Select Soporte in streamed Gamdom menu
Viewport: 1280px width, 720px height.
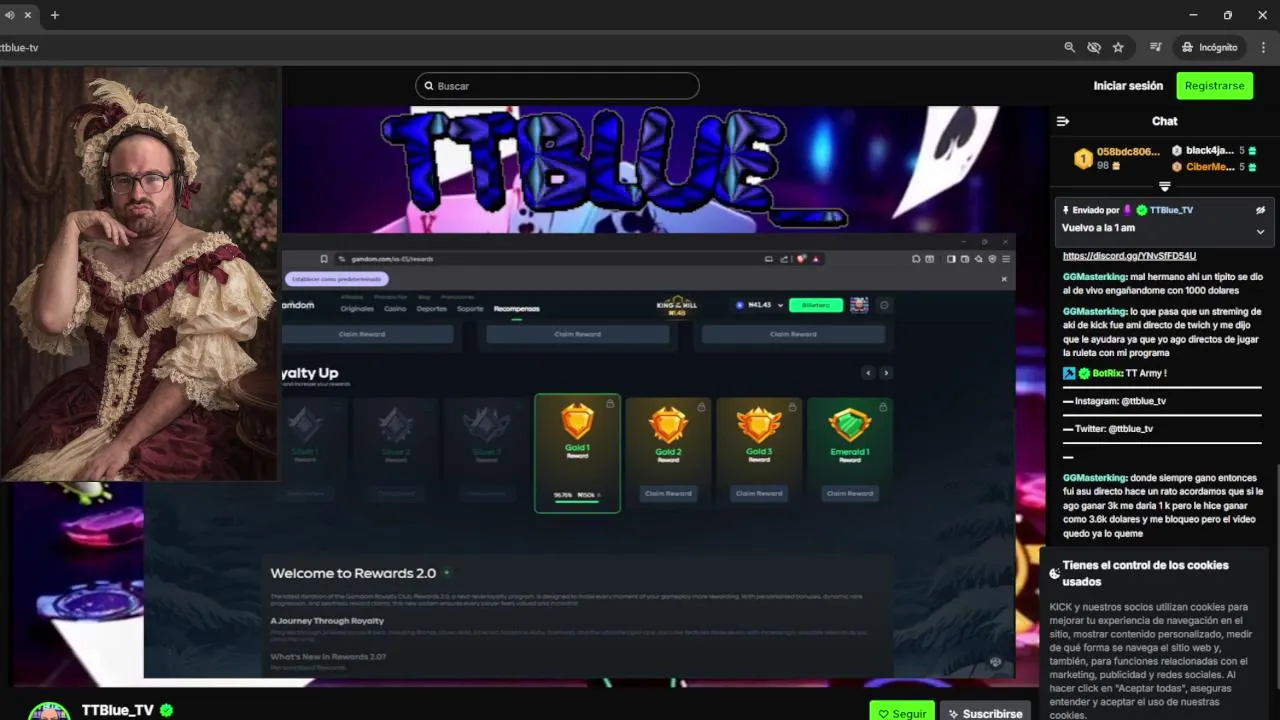click(470, 309)
